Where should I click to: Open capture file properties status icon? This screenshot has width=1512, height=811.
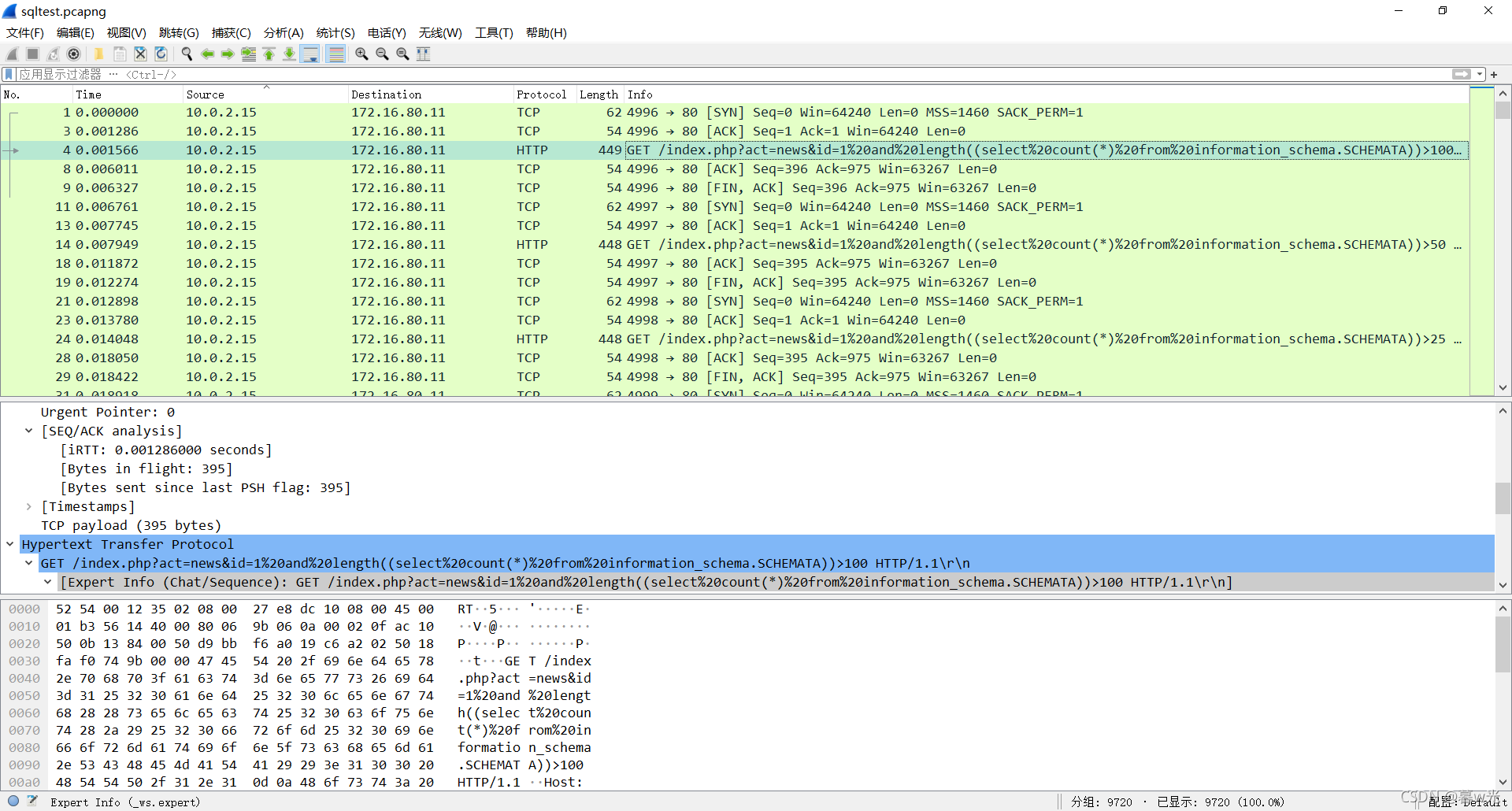point(32,801)
